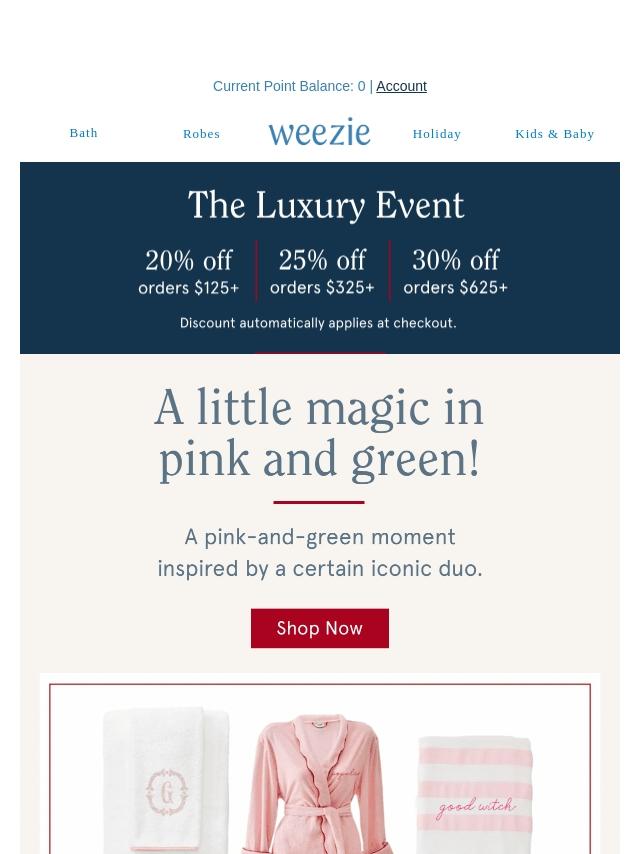Click the 'A little magic' headline
640x854 pixels.
(319, 433)
